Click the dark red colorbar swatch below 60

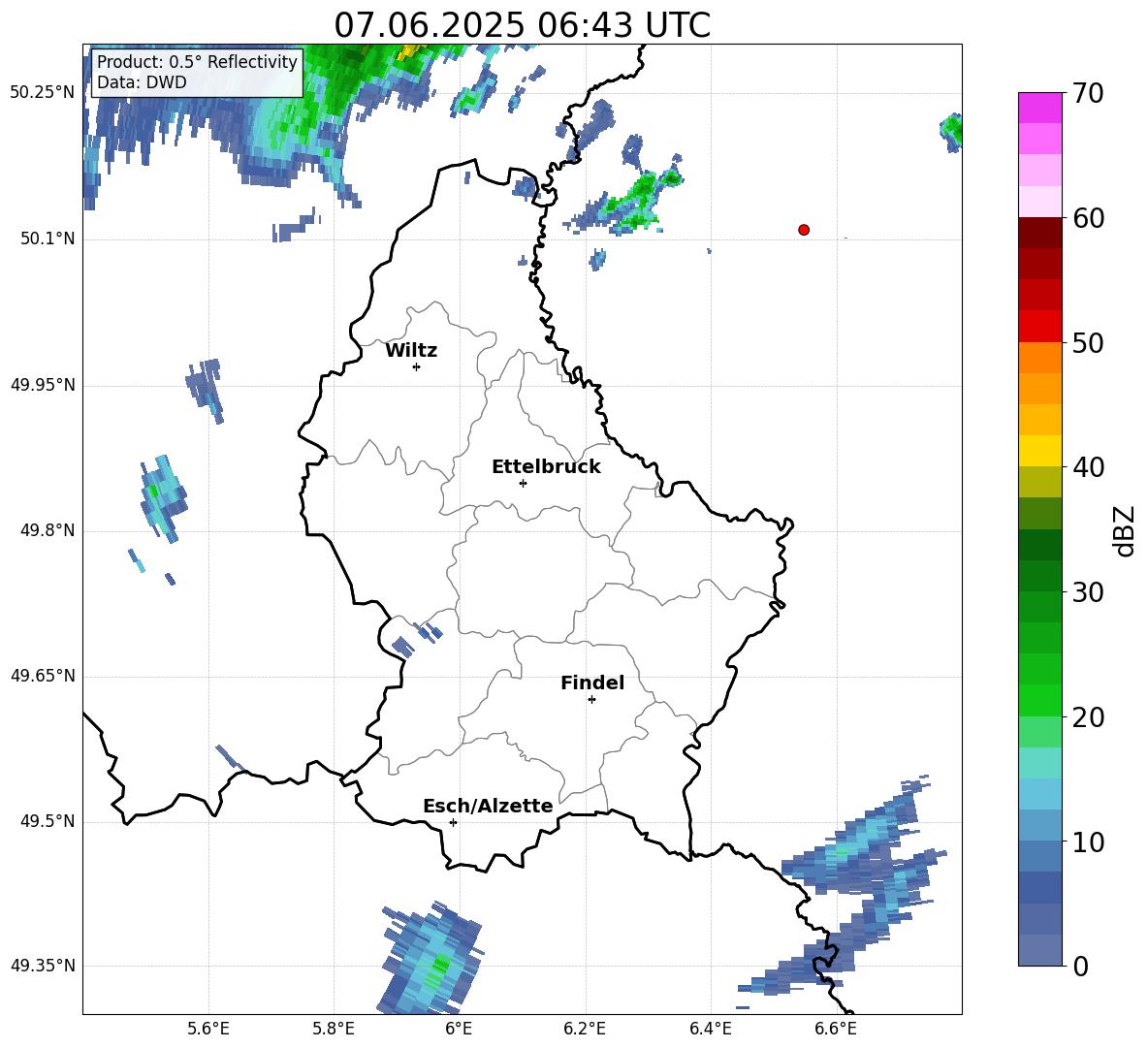coord(1039,233)
